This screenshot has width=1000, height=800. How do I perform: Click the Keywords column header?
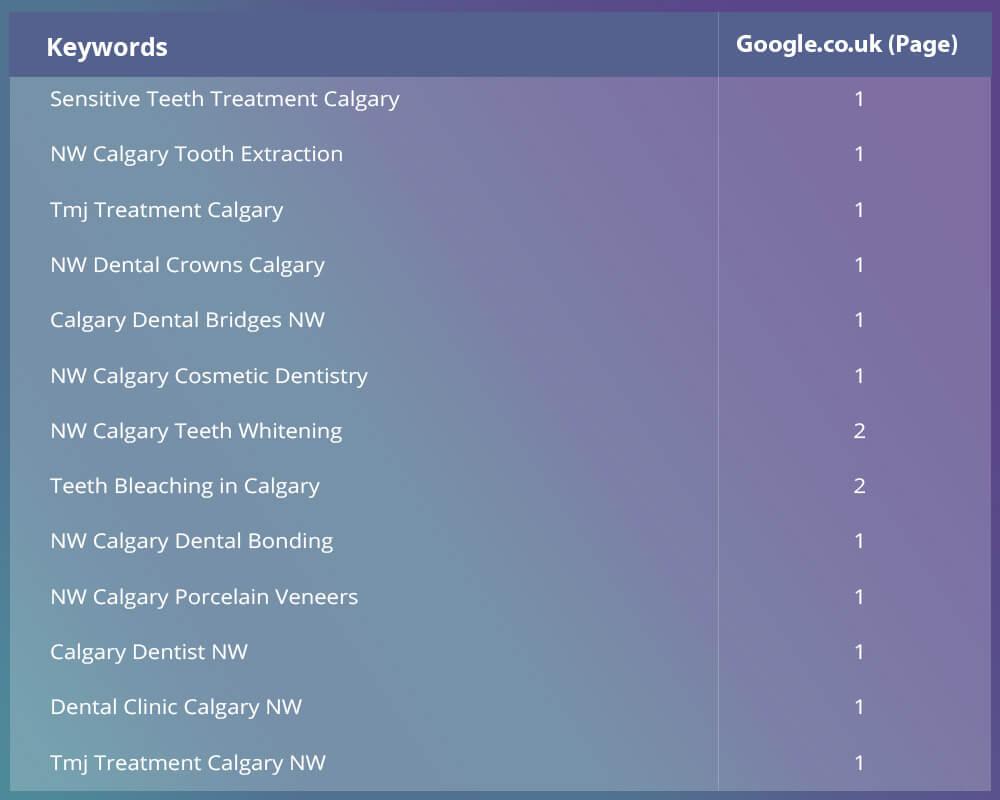pos(107,47)
